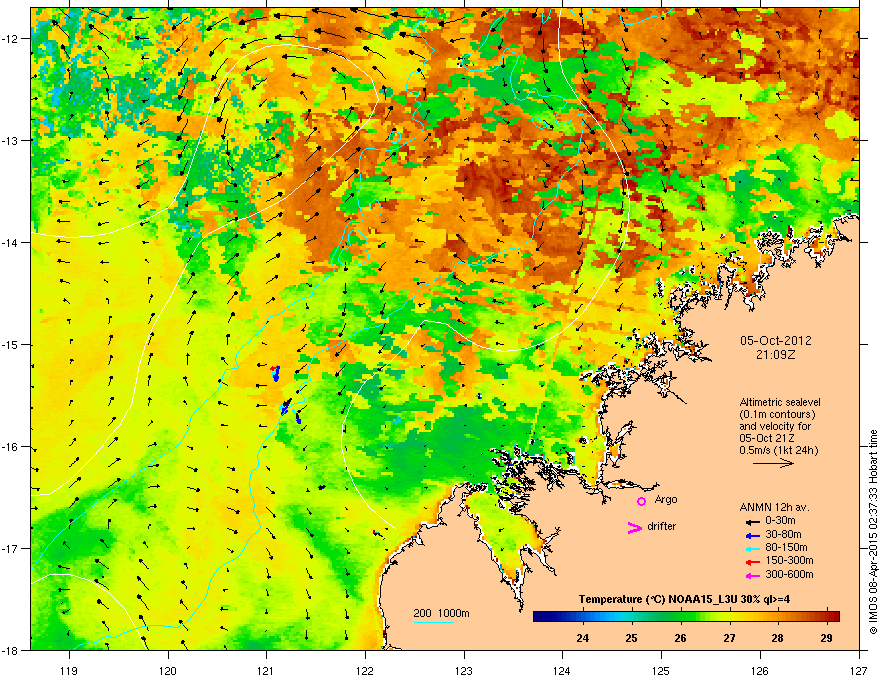
Task: Click the colorbar tick label 25
Action: click(631, 638)
